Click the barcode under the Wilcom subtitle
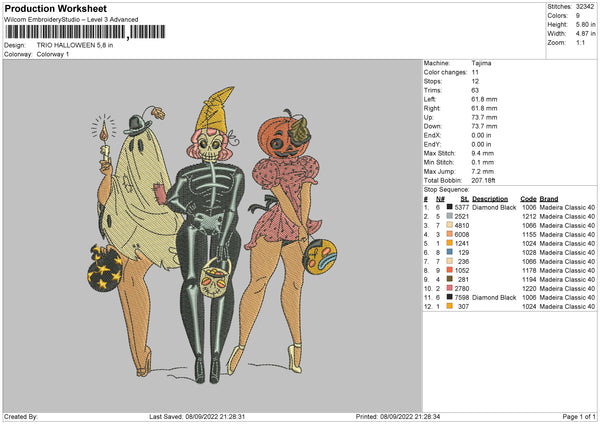600x424 pixels. (85, 32)
